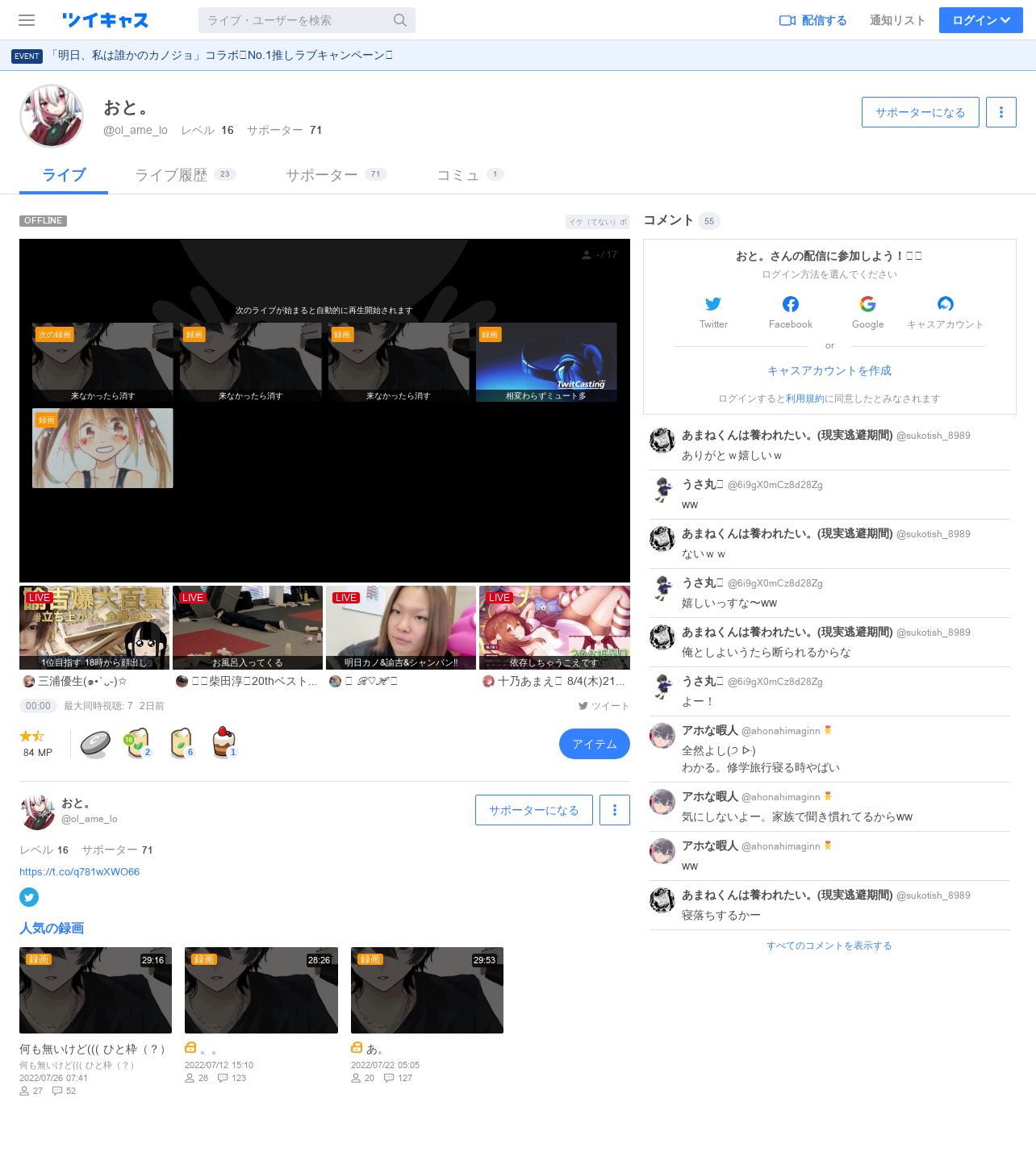Viewport: 1036px width, 1165px height.
Task: Click the search magnifier icon
Action: [400, 20]
